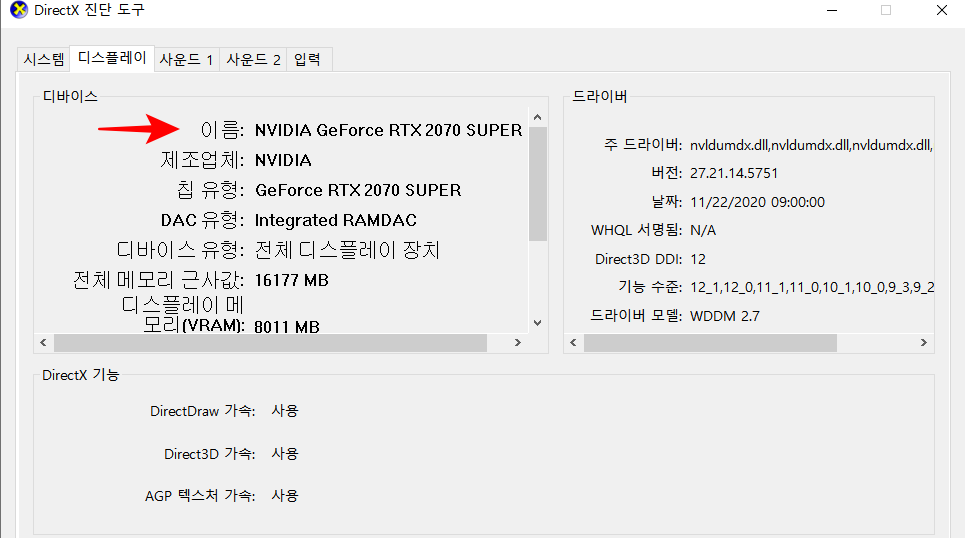Click the 기능 수준 label

click(651, 287)
